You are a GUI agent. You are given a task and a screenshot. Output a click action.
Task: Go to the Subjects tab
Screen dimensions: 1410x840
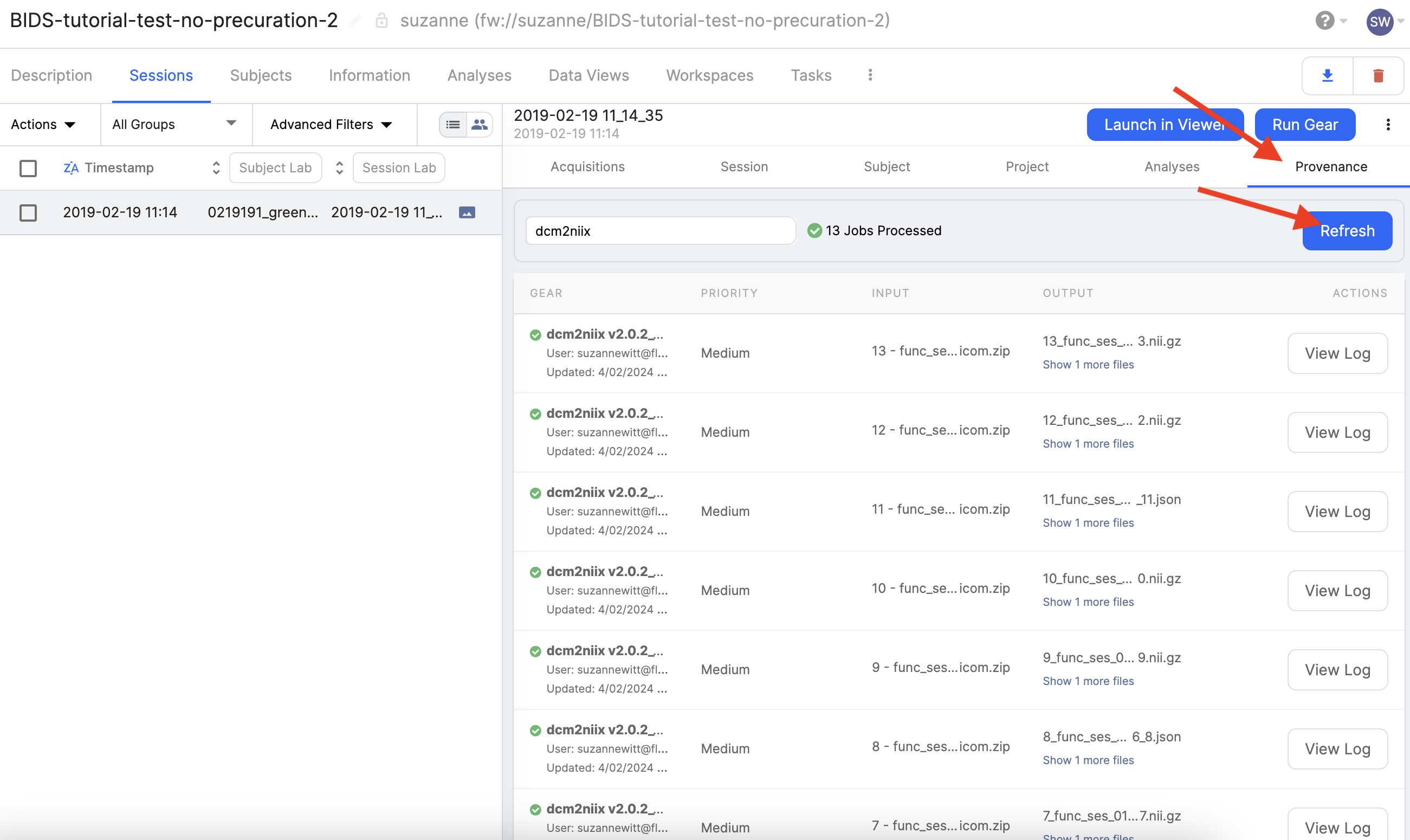pyautogui.click(x=261, y=75)
